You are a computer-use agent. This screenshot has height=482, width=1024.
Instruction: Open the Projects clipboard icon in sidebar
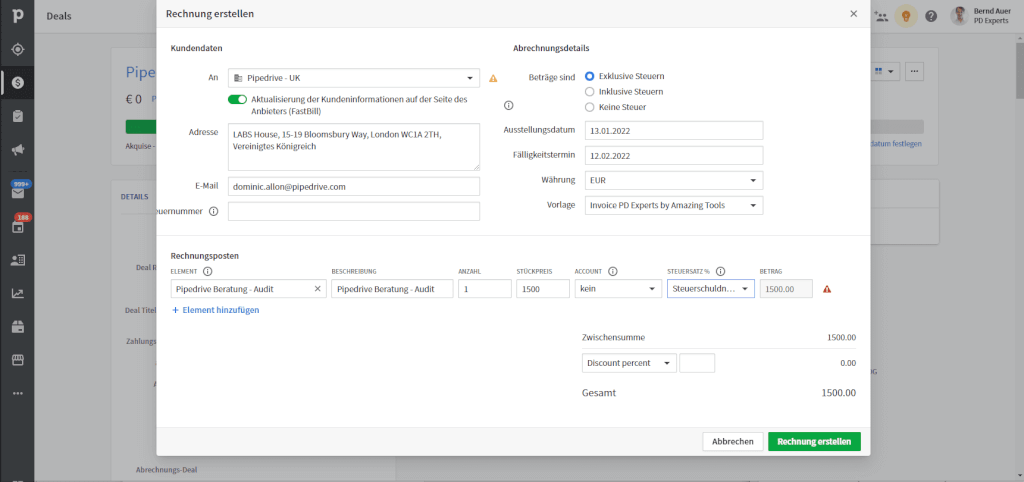pos(18,116)
